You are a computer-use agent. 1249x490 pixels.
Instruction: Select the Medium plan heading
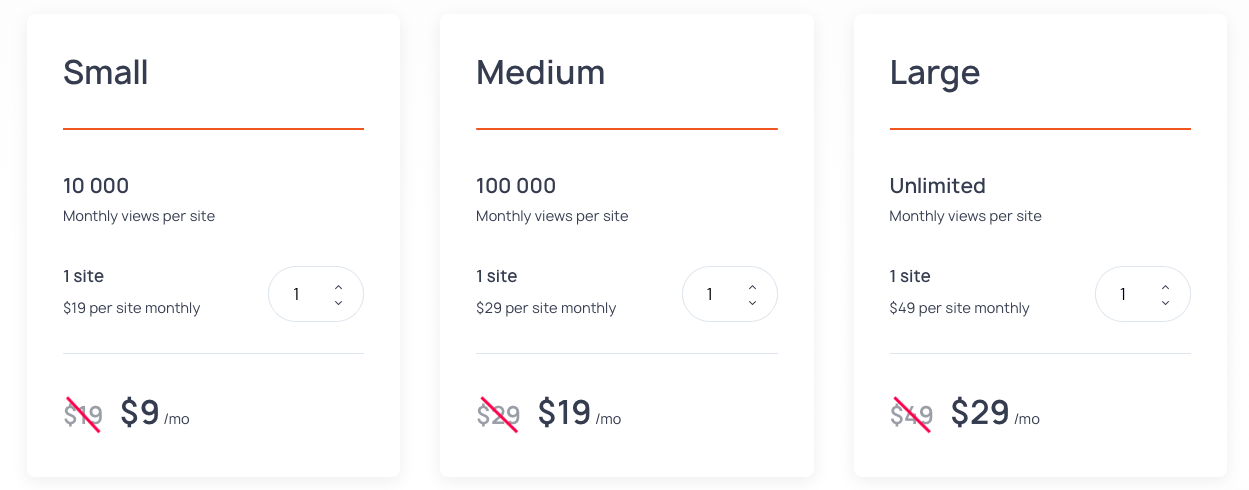[541, 72]
